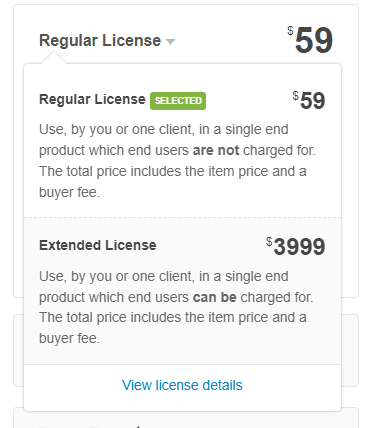Viewport: 372px width, 428px height.
Task: Click the large $59 header price
Action: click(310, 40)
